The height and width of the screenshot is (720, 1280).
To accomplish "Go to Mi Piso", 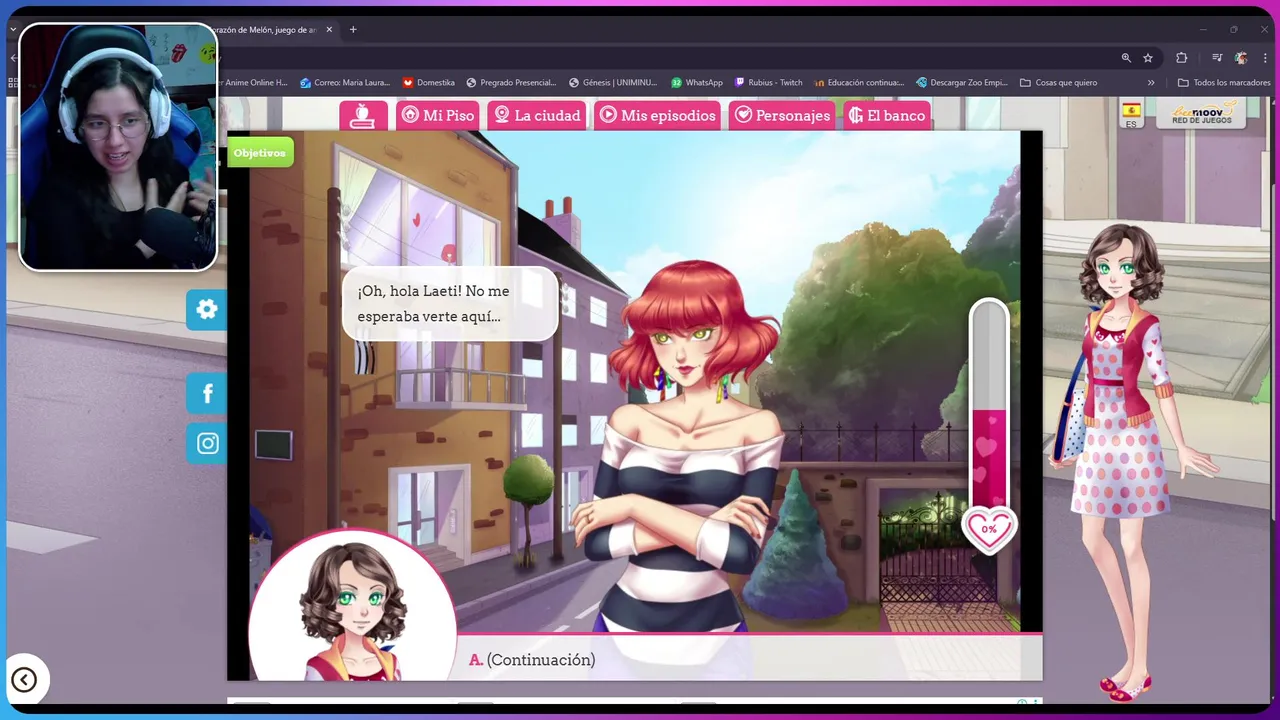I will 437,115.
